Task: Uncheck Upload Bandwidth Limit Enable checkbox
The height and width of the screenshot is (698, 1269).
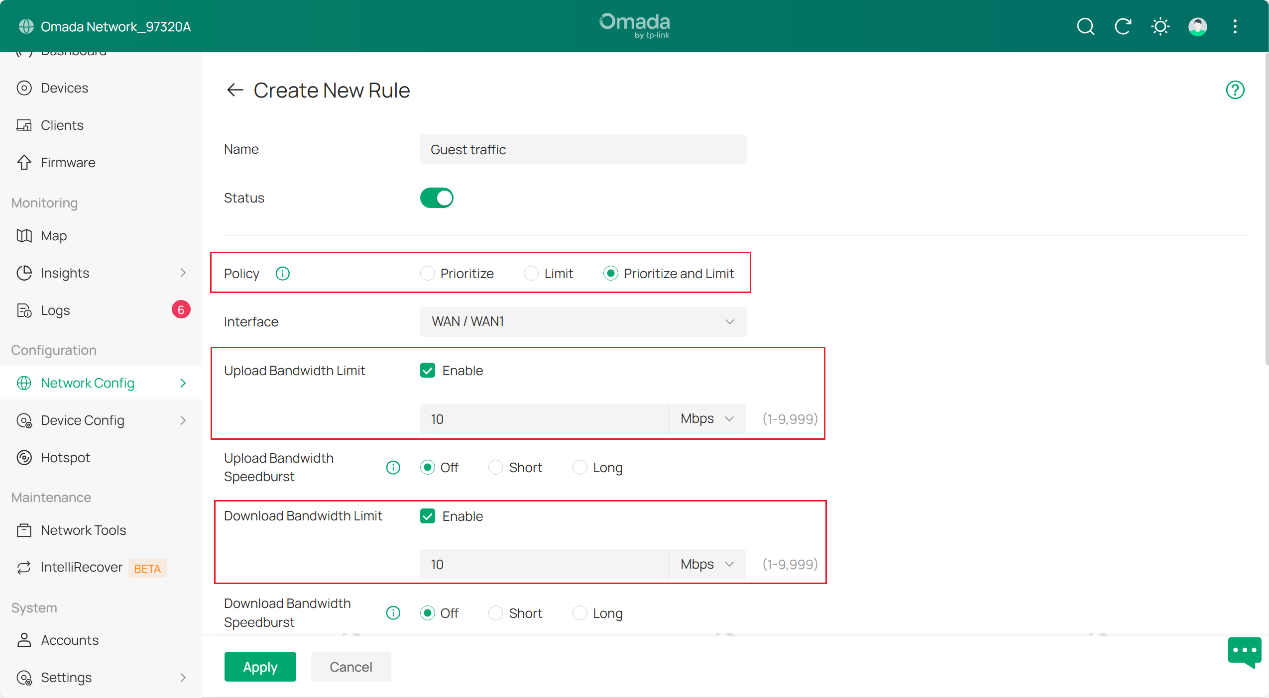Action: [428, 370]
